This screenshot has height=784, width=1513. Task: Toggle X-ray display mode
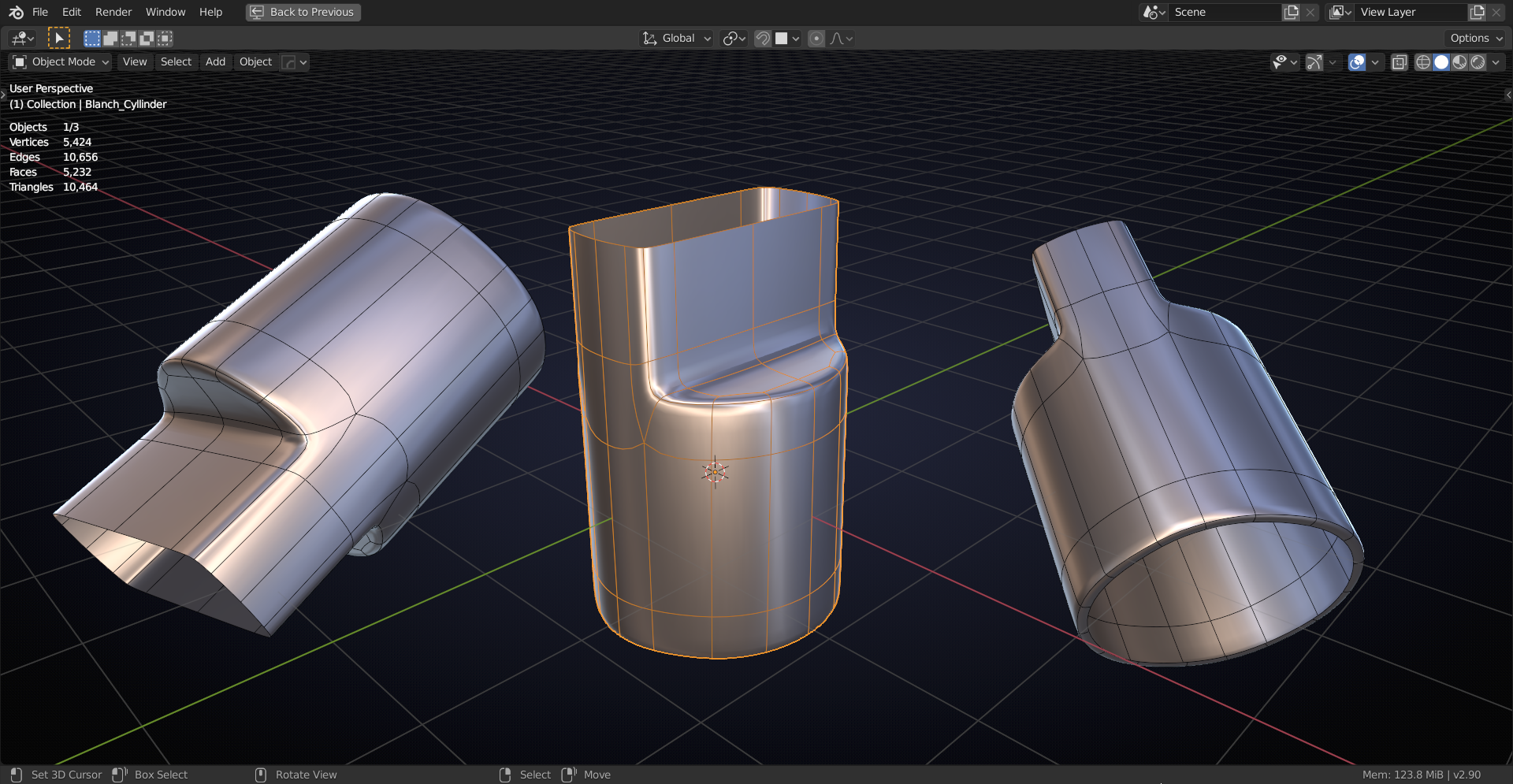tap(1400, 62)
